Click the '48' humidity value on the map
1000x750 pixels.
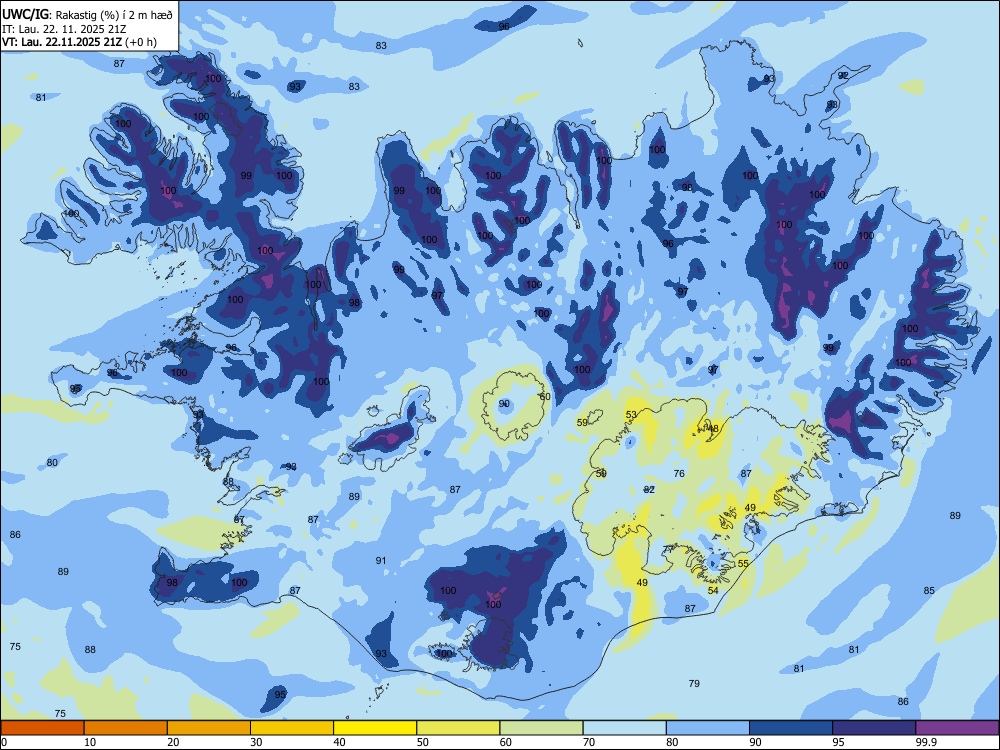coord(713,429)
